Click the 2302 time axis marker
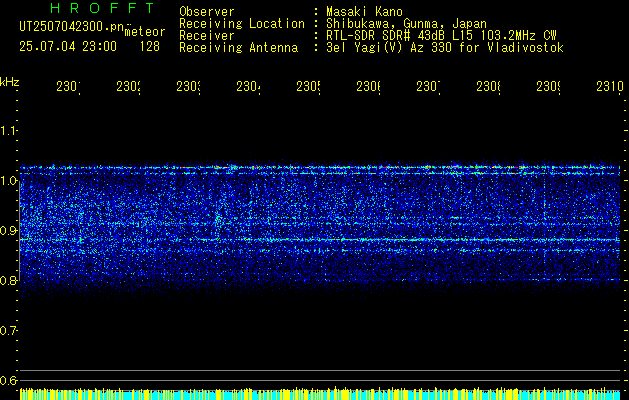629x400 pixels. pos(128,87)
